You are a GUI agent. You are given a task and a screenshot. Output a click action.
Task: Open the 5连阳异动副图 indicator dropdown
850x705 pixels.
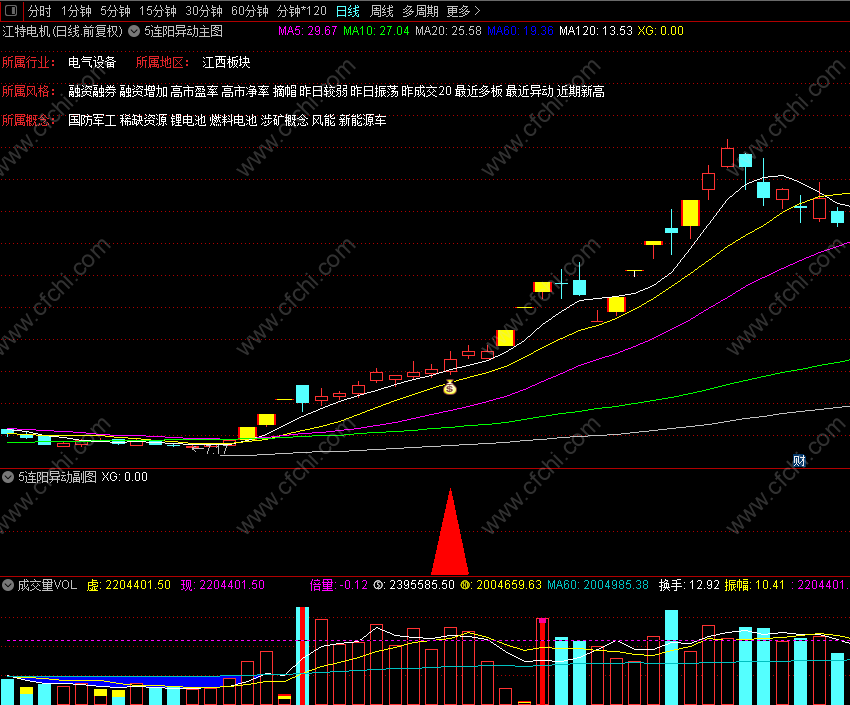click(x=8, y=477)
